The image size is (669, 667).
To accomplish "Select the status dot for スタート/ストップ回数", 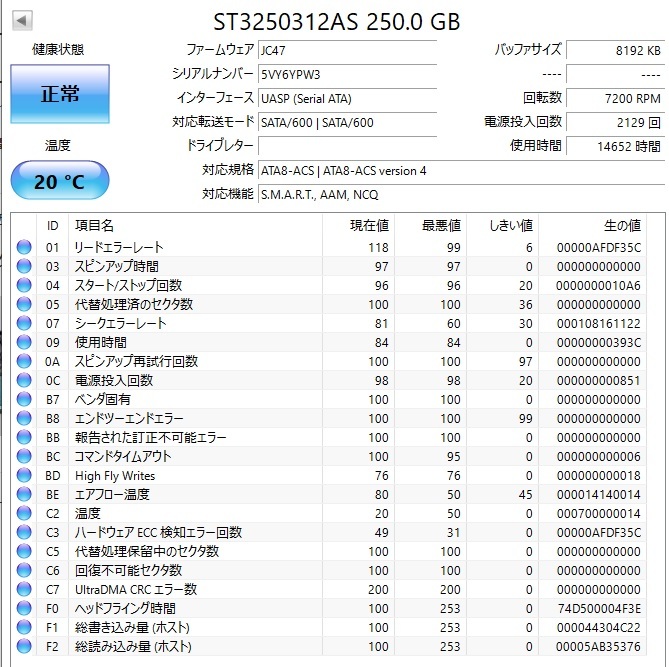I will click(24, 285).
